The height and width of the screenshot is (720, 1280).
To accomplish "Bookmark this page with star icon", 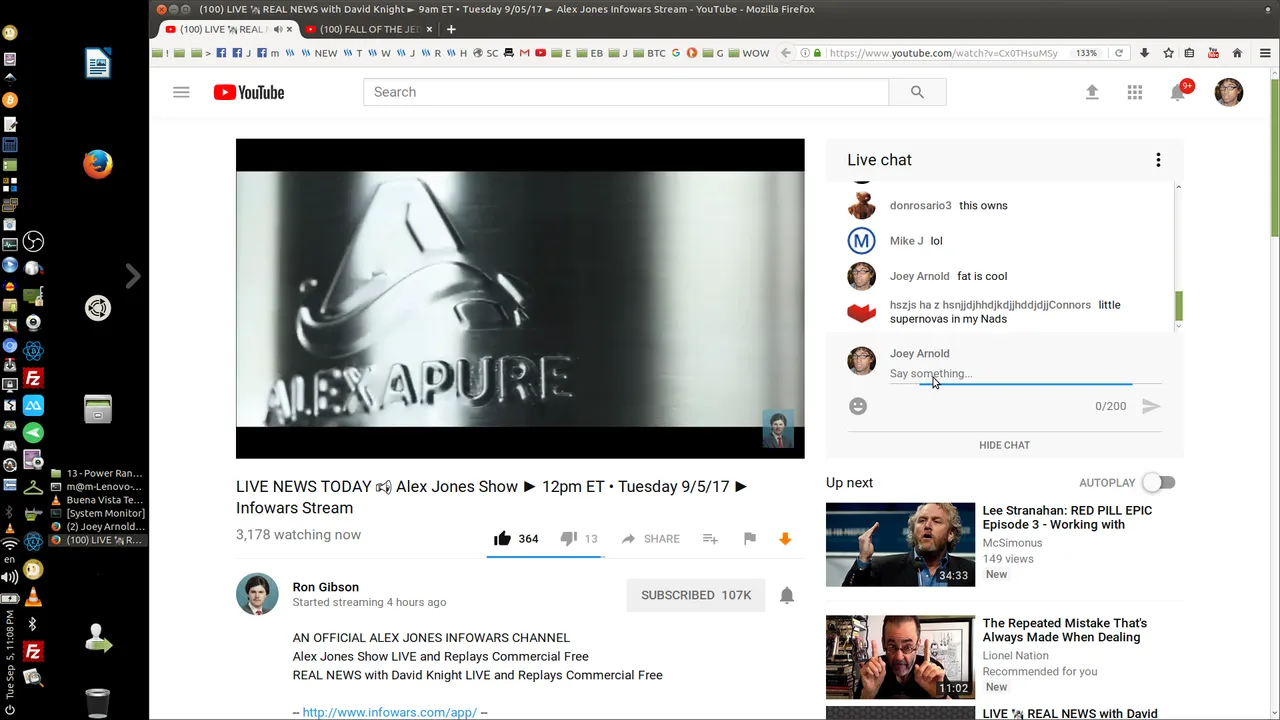I will [x=1168, y=53].
